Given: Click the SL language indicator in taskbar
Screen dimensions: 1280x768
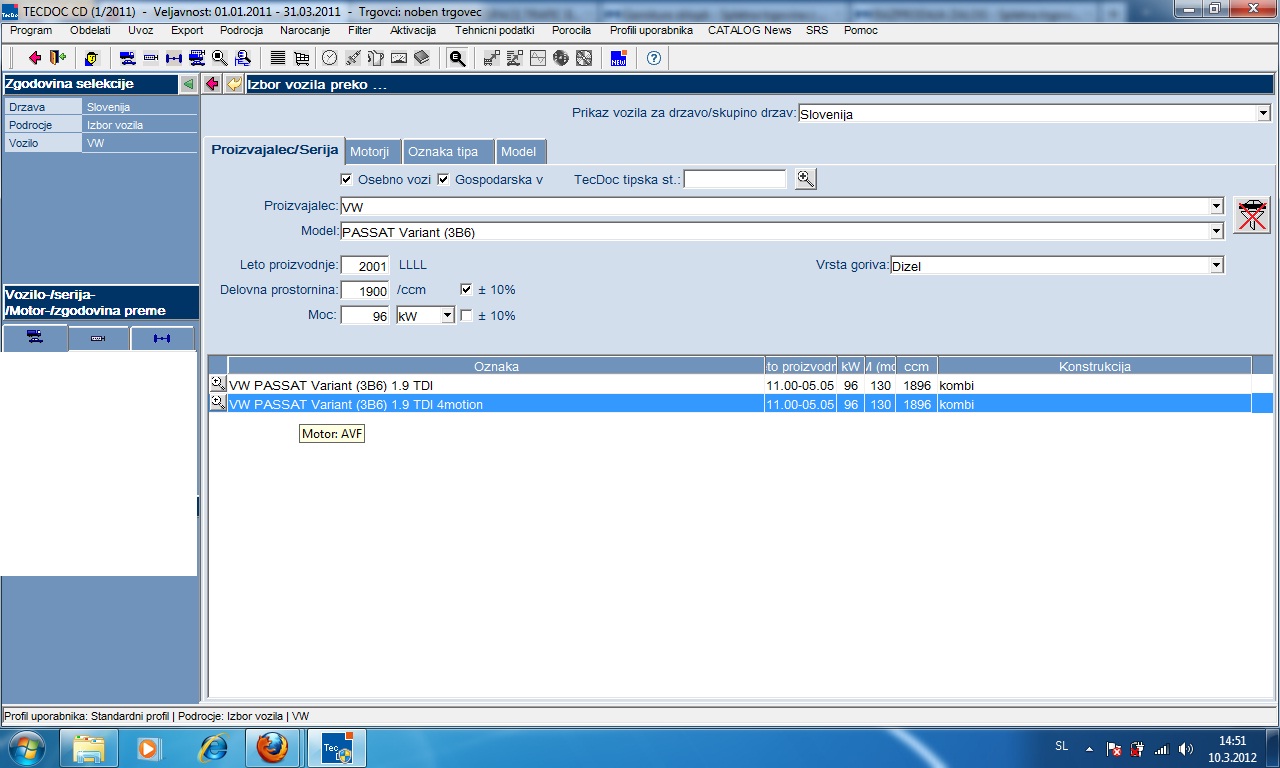Looking at the screenshot, I should 1061,746.
